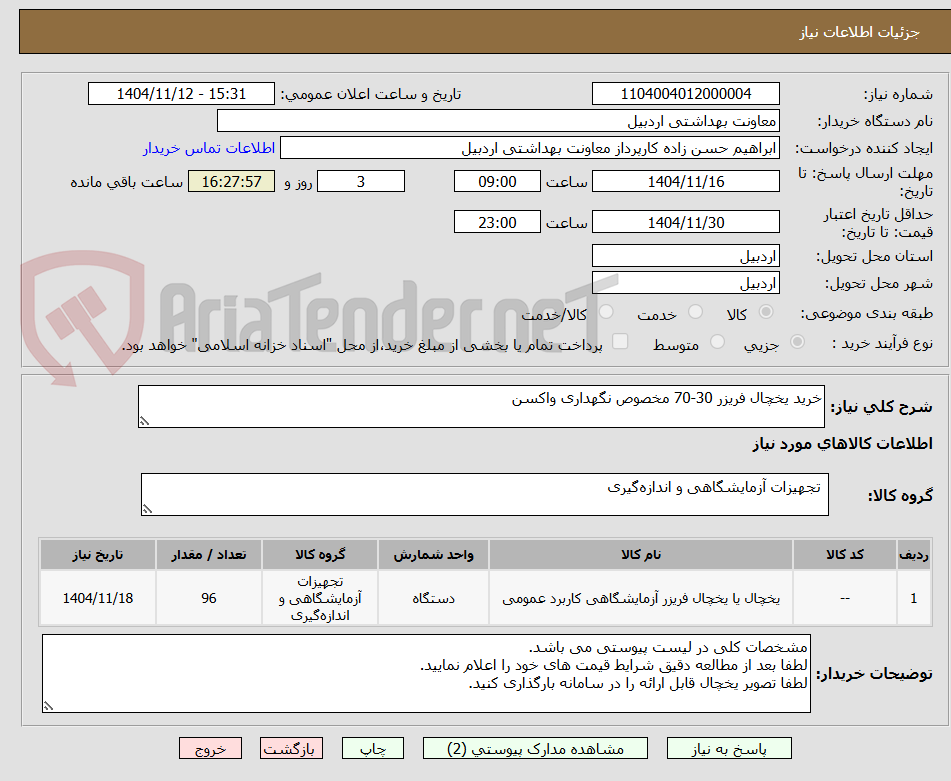The height and width of the screenshot is (781, 951).
Task: Click the announcement date 1404/11/12 field
Action: [181, 94]
